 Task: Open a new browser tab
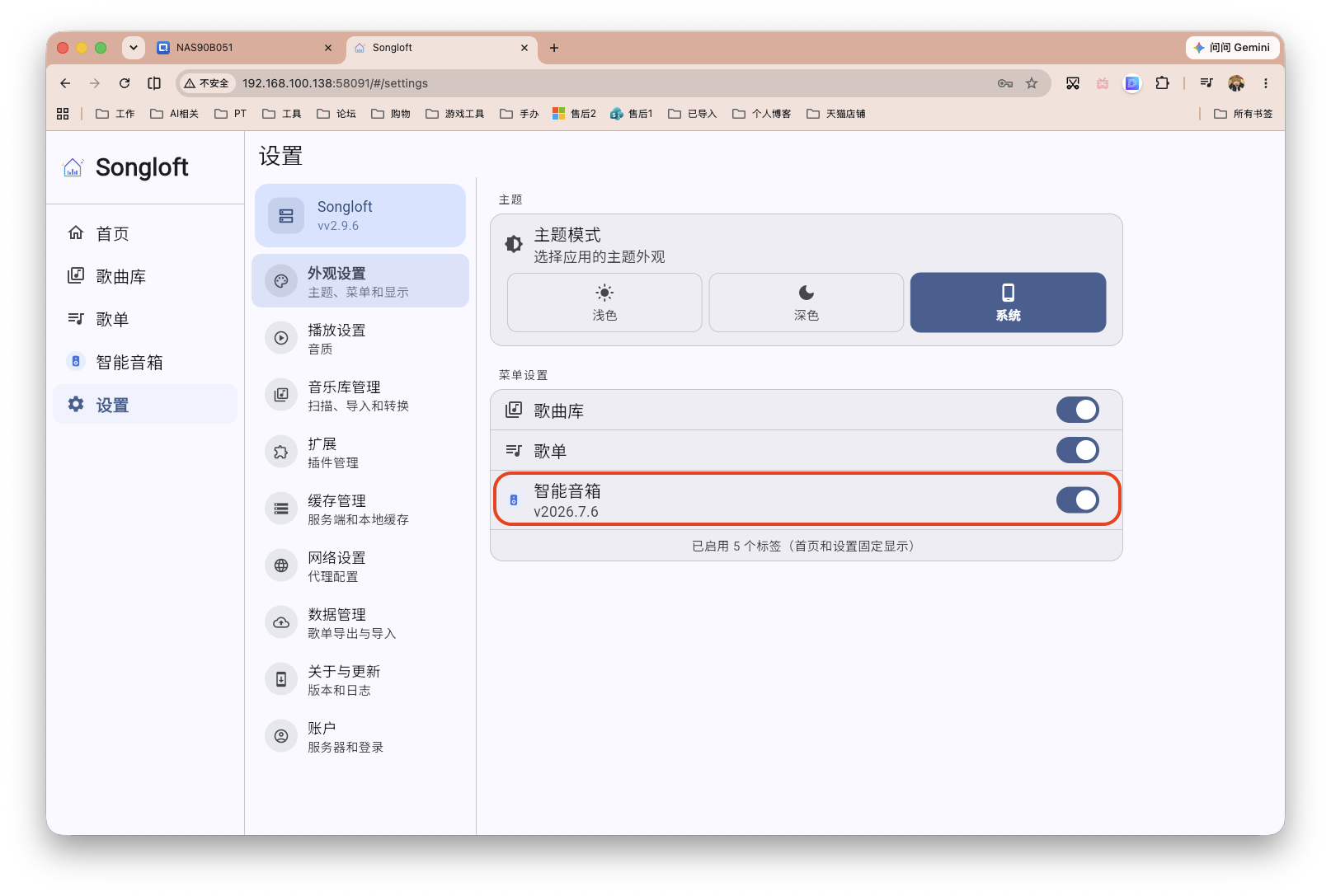[x=554, y=48]
